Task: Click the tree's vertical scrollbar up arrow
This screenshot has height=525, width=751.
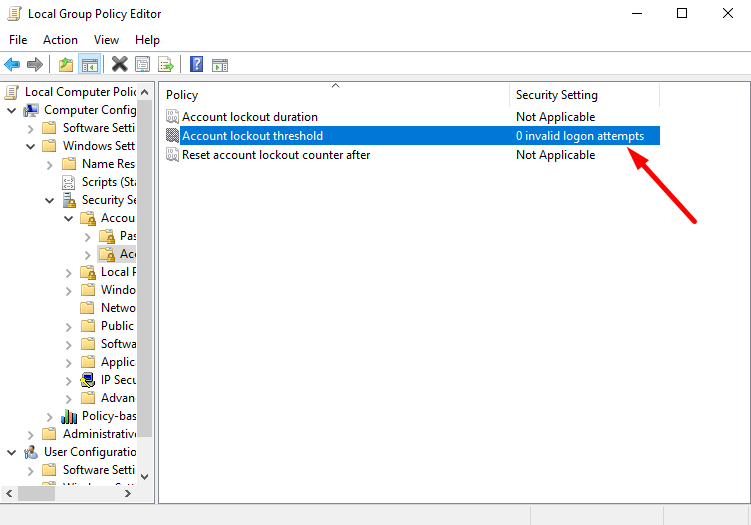Action: click(x=145, y=92)
